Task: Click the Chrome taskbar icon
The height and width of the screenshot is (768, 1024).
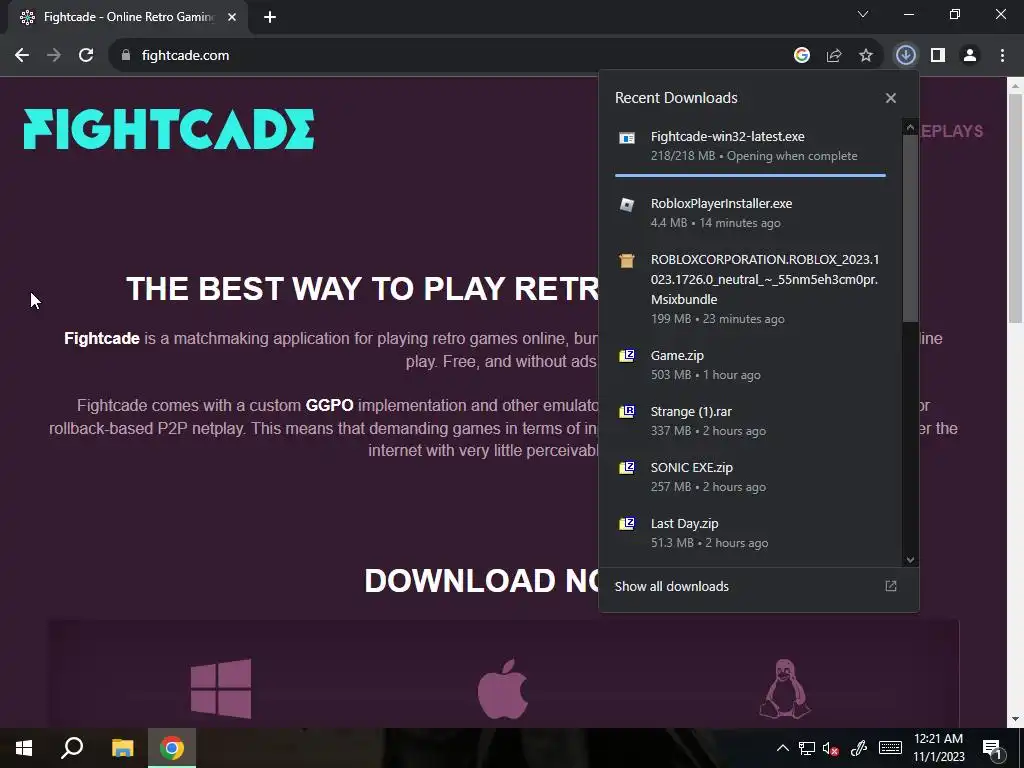Action: (x=172, y=748)
